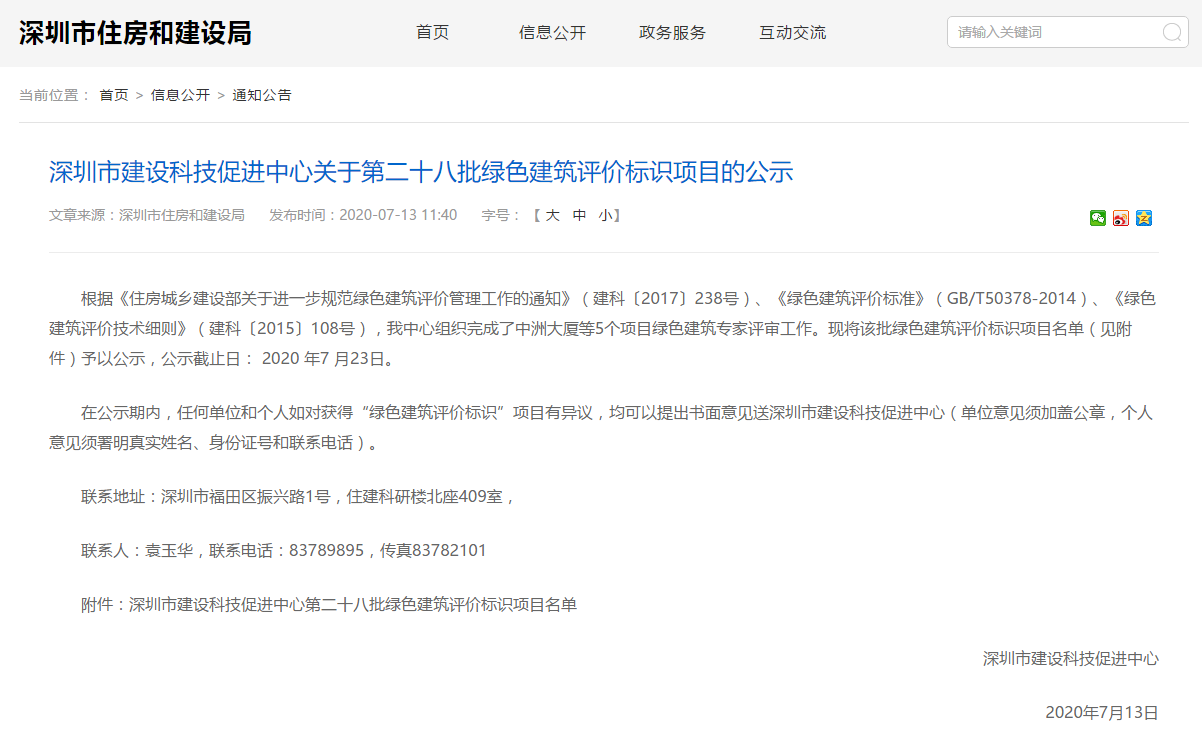Click the 字号 label

pos(501,215)
